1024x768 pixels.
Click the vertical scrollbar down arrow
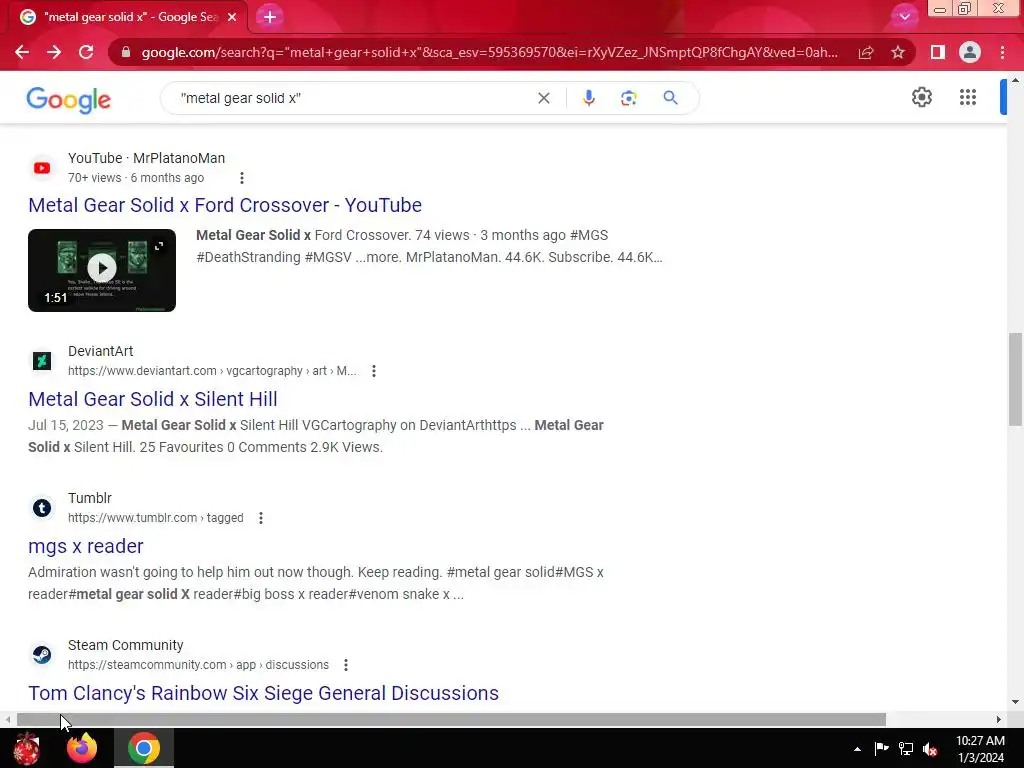[x=1015, y=703]
